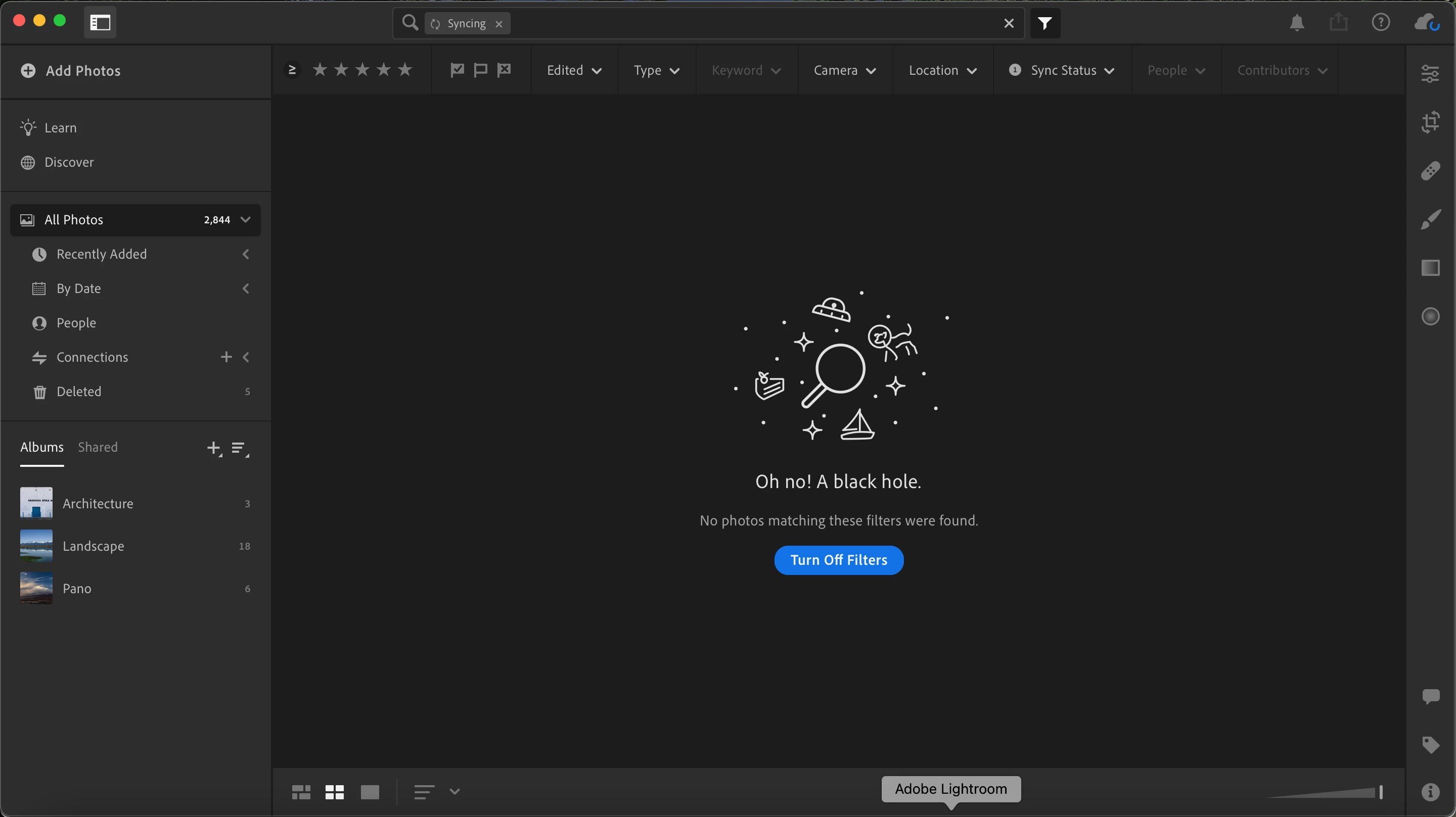The width and height of the screenshot is (1456, 817).
Task: Open the Edit sliders panel
Action: coord(1430,73)
